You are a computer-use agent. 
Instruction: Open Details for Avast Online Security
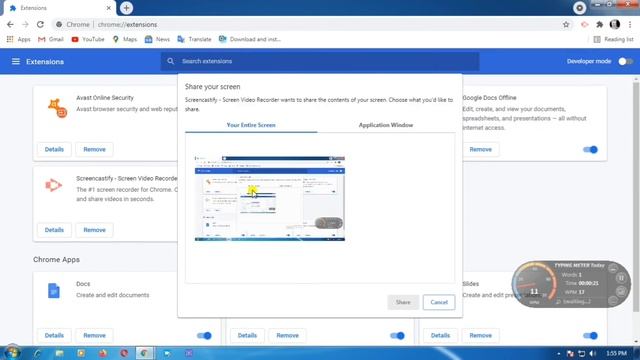click(54, 149)
